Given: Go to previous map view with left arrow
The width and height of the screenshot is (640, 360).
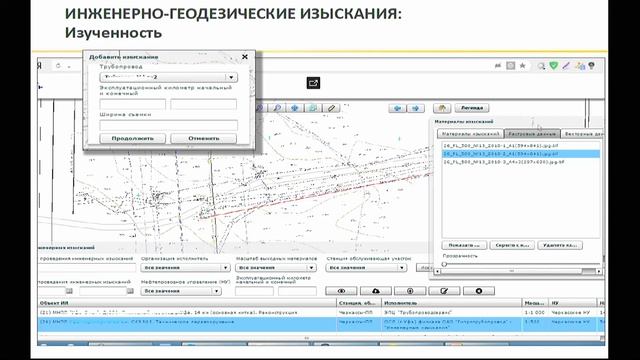Looking at the screenshot, I should (397, 108).
